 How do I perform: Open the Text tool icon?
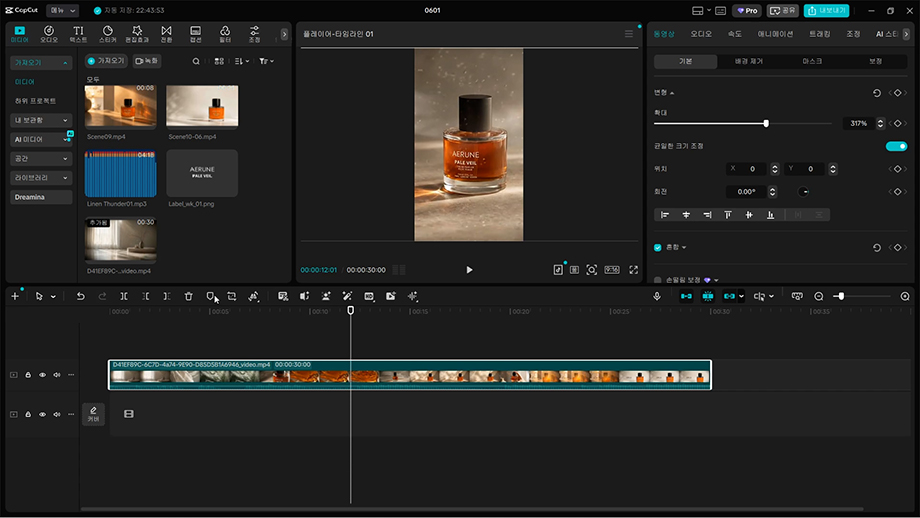[78, 34]
